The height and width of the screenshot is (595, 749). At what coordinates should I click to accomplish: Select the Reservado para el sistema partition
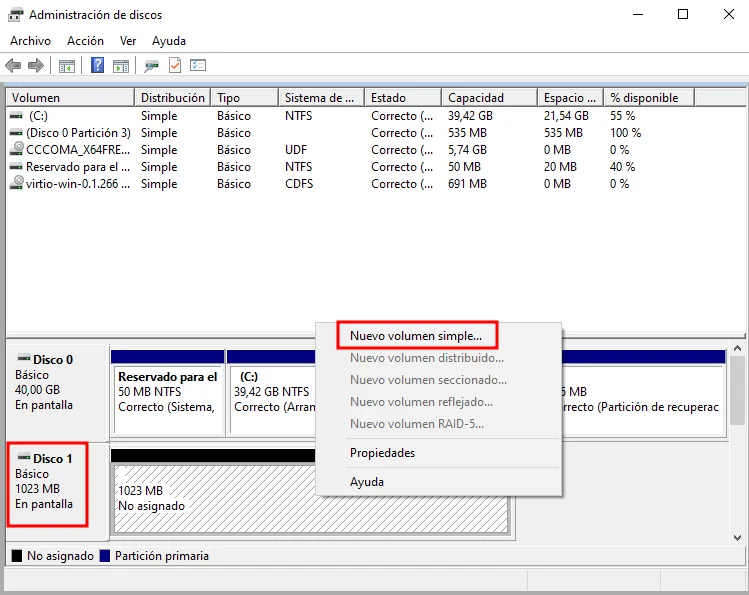pos(167,392)
